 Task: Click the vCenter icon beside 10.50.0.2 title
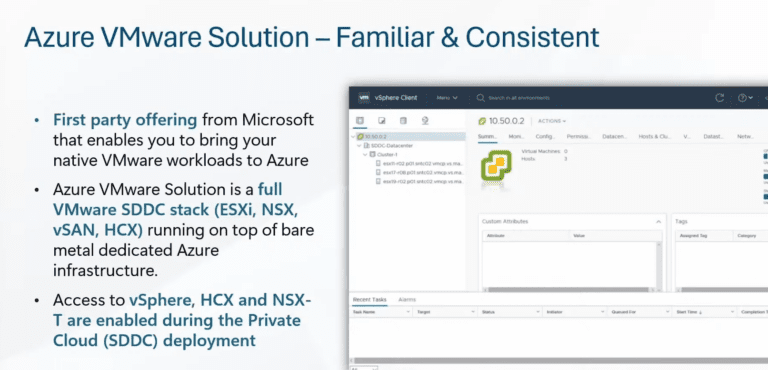click(x=482, y=121)
